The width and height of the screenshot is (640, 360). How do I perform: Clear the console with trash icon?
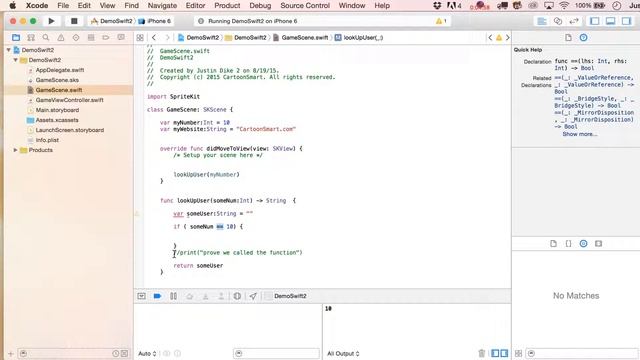click(482, 353)
